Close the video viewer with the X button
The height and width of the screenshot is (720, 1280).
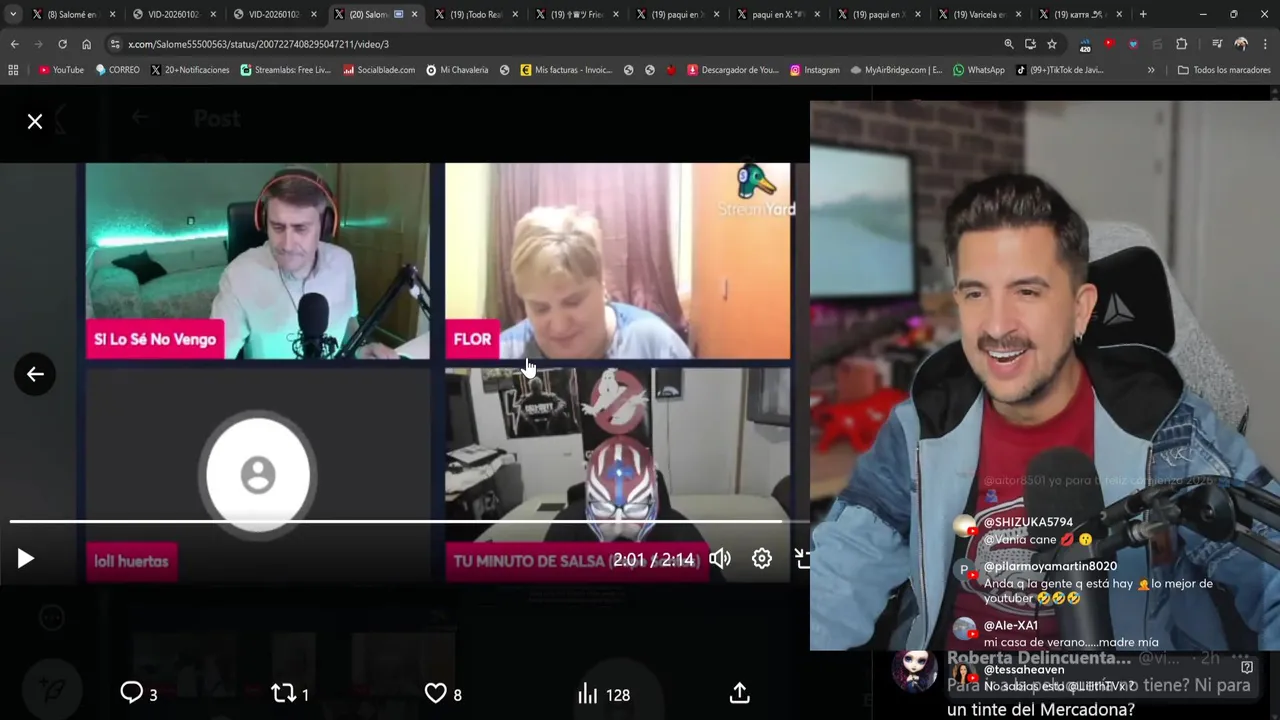click(35, 121)
